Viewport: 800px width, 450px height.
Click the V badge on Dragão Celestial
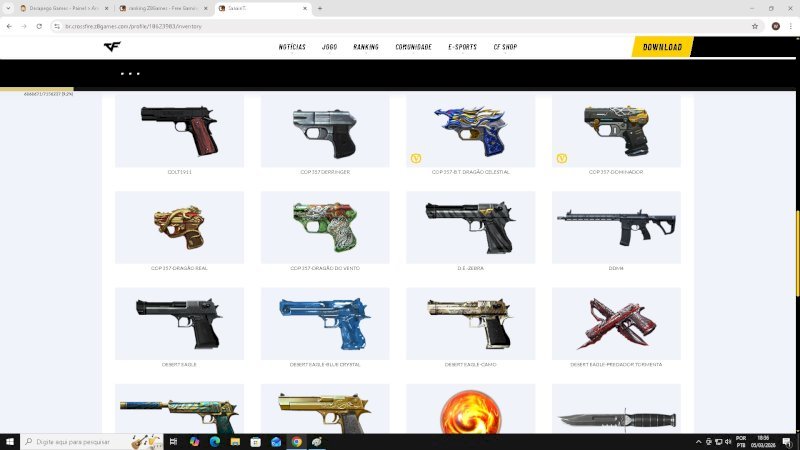coord(416,159)
